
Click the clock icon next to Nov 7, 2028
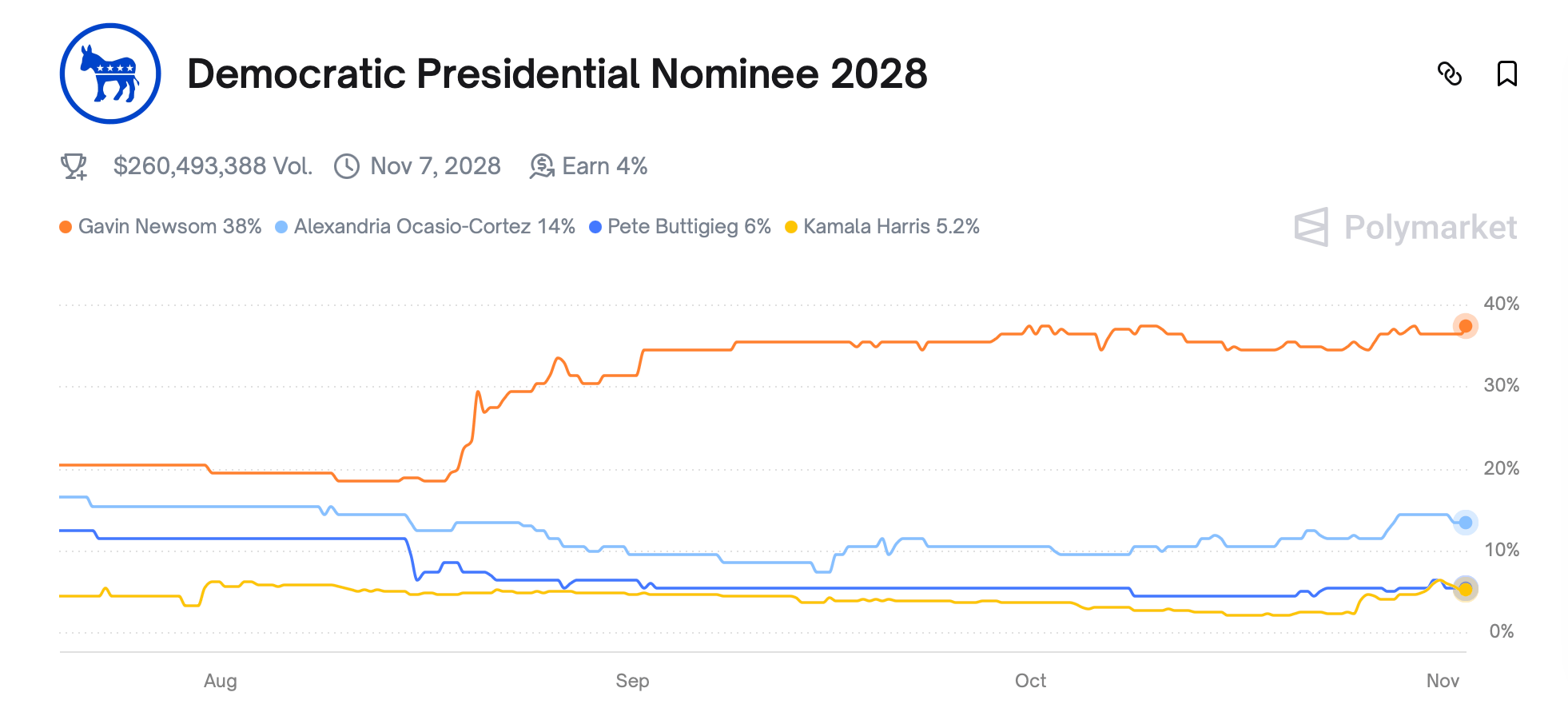(346, 166)
